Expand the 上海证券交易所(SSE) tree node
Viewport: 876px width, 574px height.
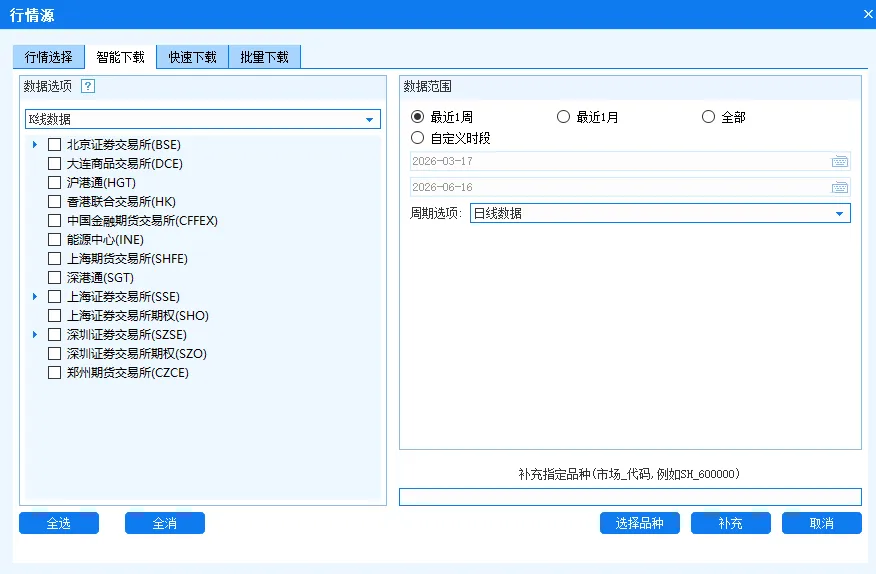35,297
